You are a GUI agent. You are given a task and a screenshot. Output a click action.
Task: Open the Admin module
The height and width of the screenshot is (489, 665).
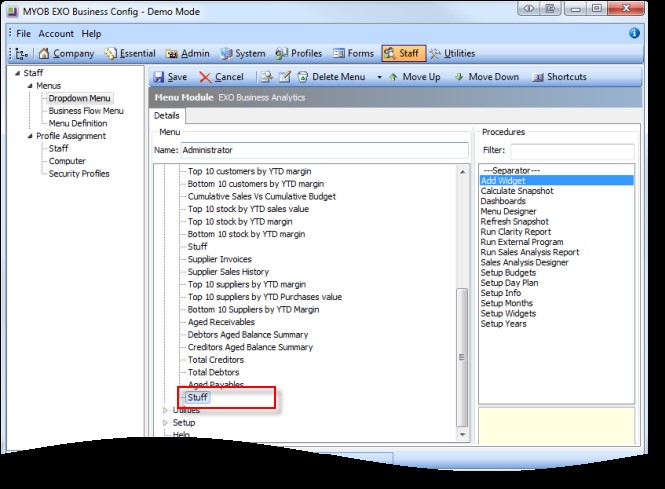[x=188, y=53]
